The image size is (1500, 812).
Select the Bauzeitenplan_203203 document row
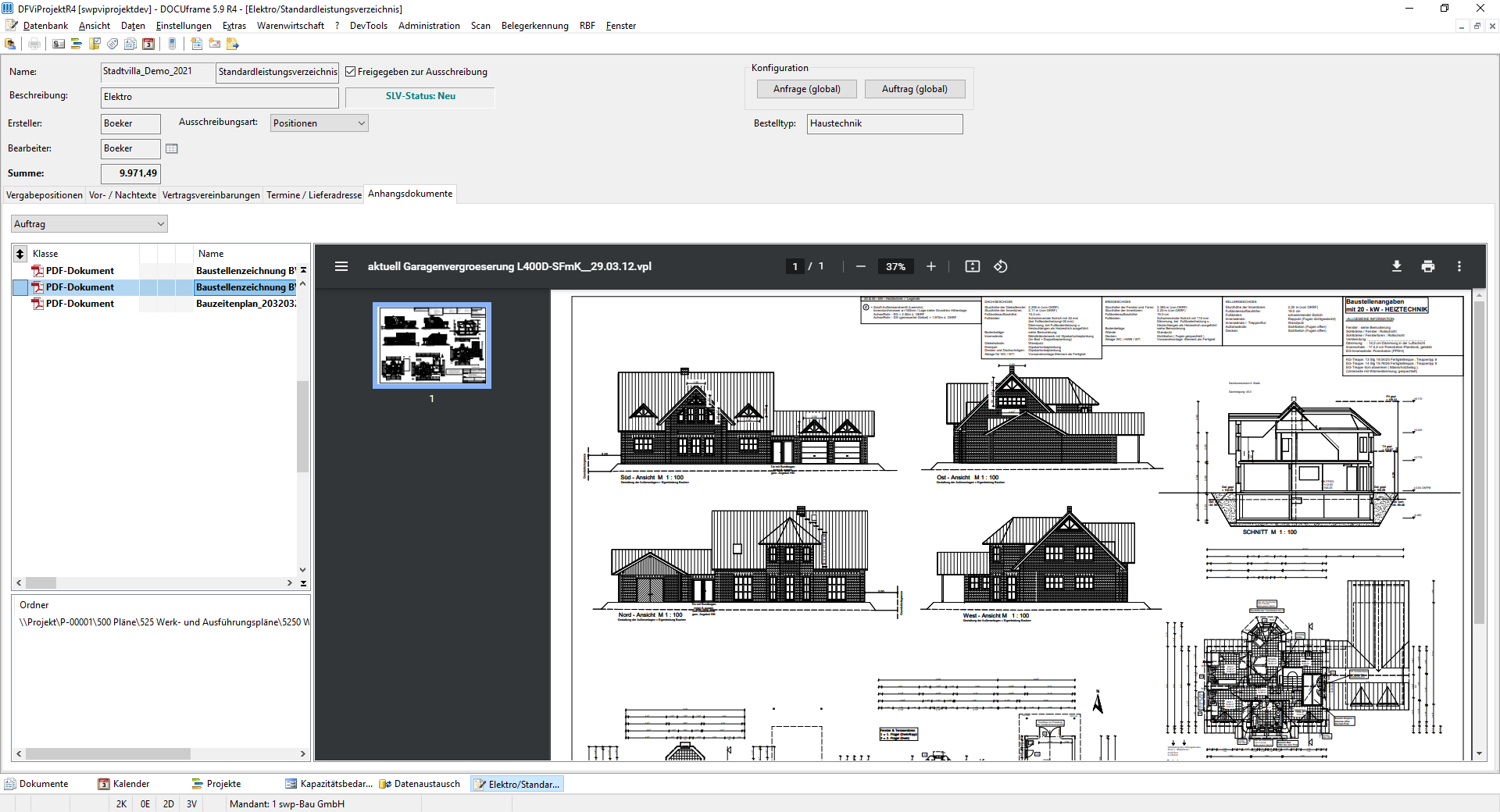[x=155, y=304]
